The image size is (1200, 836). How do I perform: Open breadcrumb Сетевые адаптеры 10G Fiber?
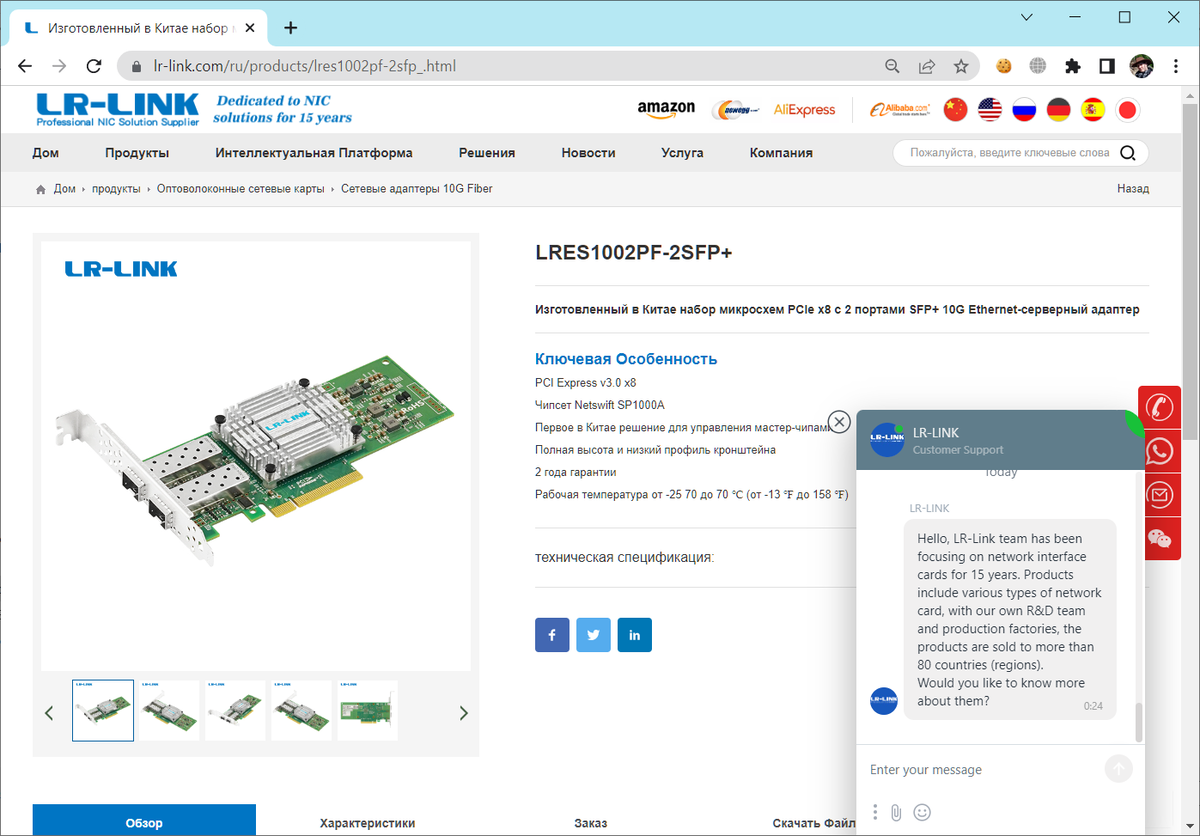417,189
